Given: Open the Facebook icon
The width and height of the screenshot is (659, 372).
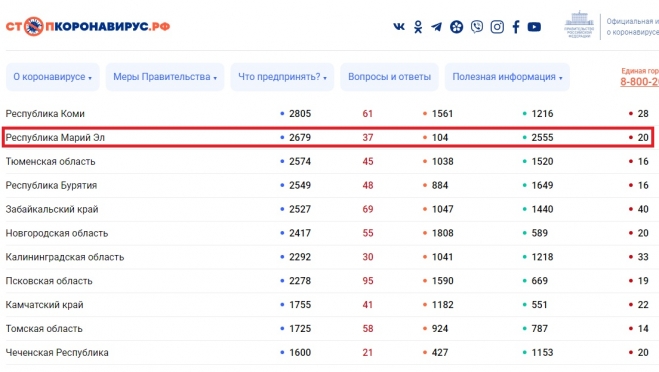Looking at the screenshot, I should click(x=516, y=27).
